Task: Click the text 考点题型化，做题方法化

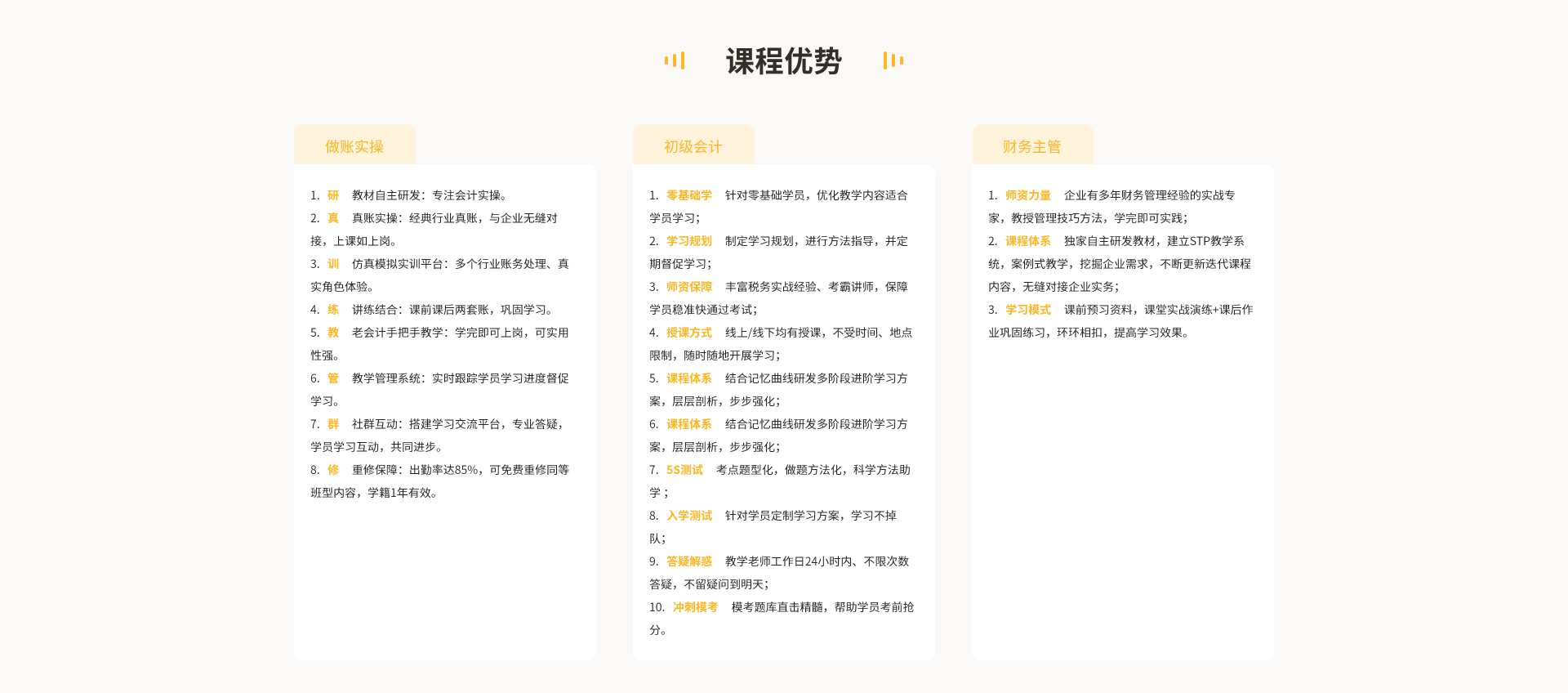Action: click(779, 470)
